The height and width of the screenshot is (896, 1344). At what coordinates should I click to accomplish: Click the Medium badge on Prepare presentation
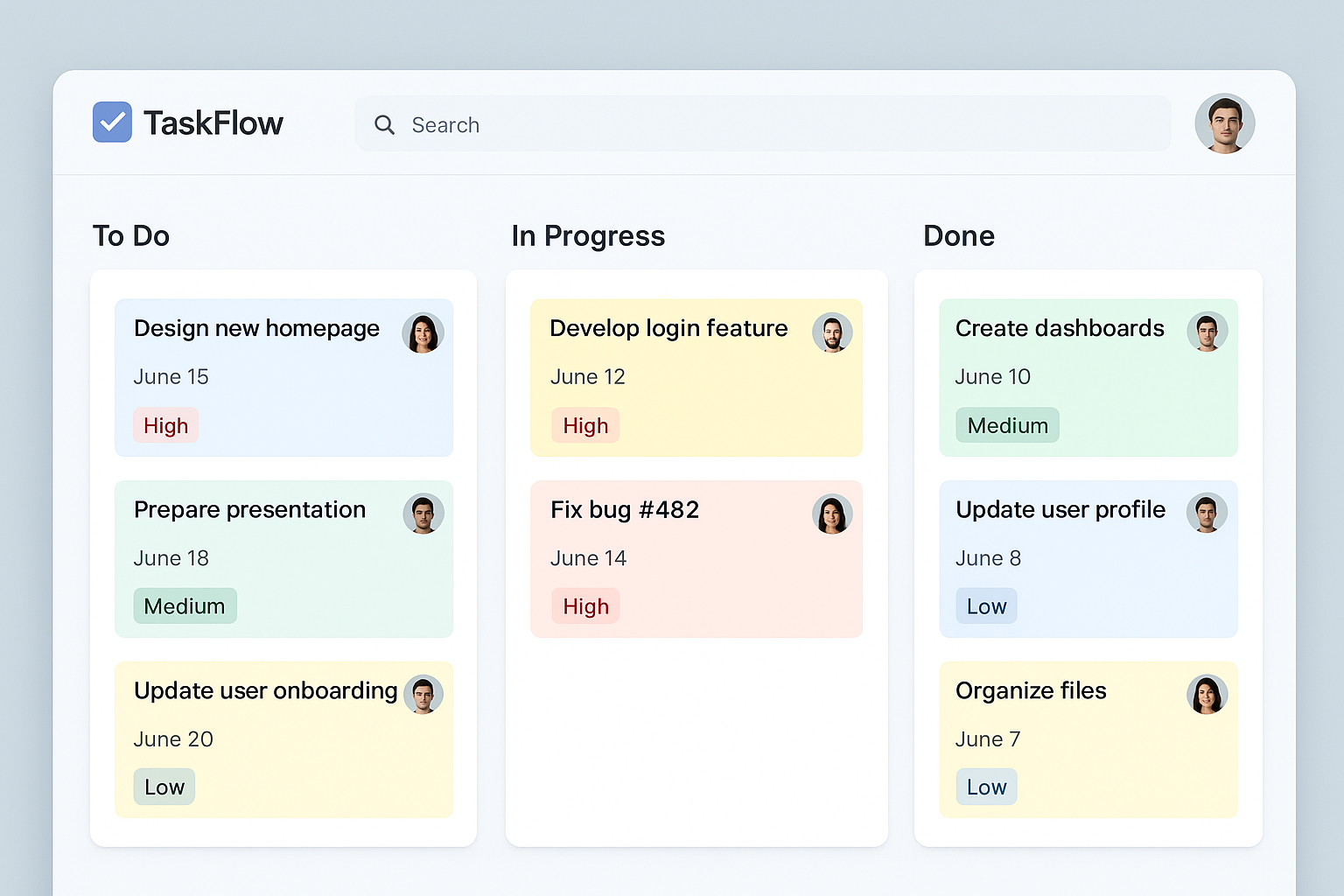(x=185, y=605)
